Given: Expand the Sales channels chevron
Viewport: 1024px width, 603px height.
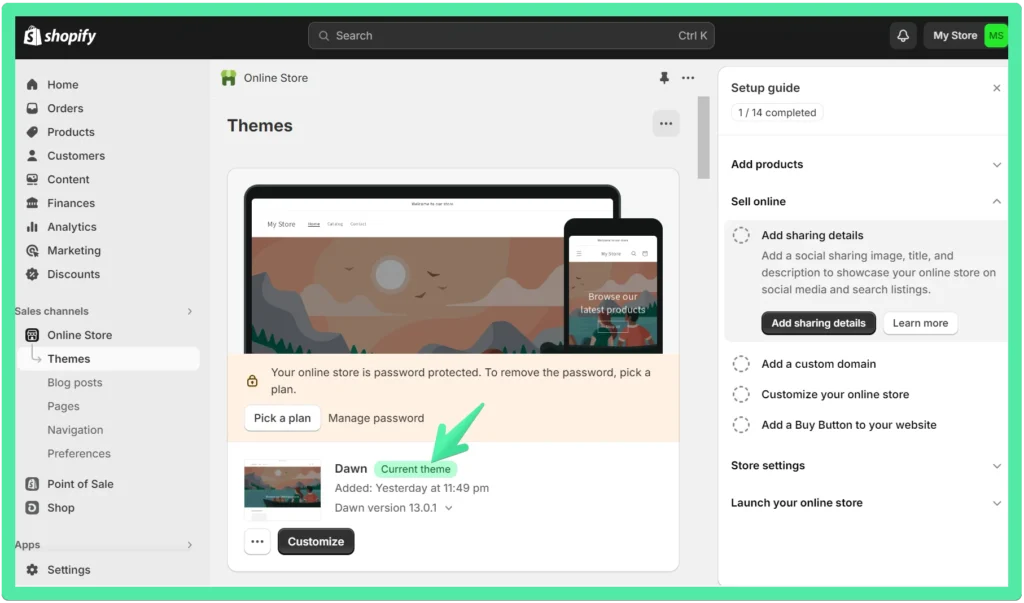Looking at the screenshot, I should pyautogui.click(x=190, y=312).
